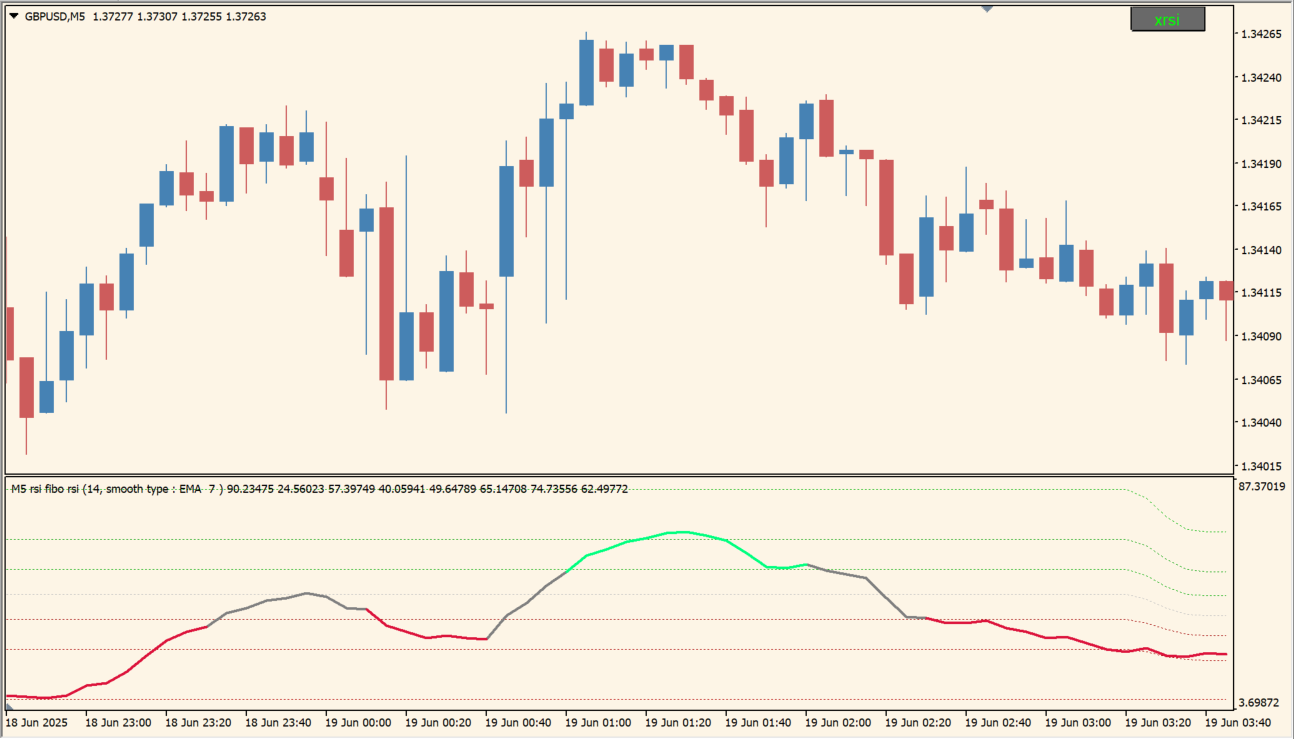Screen dimensions: 1294x739
Task: Click the 19 Jun 01:00 time label
Action: coord(598,721)
